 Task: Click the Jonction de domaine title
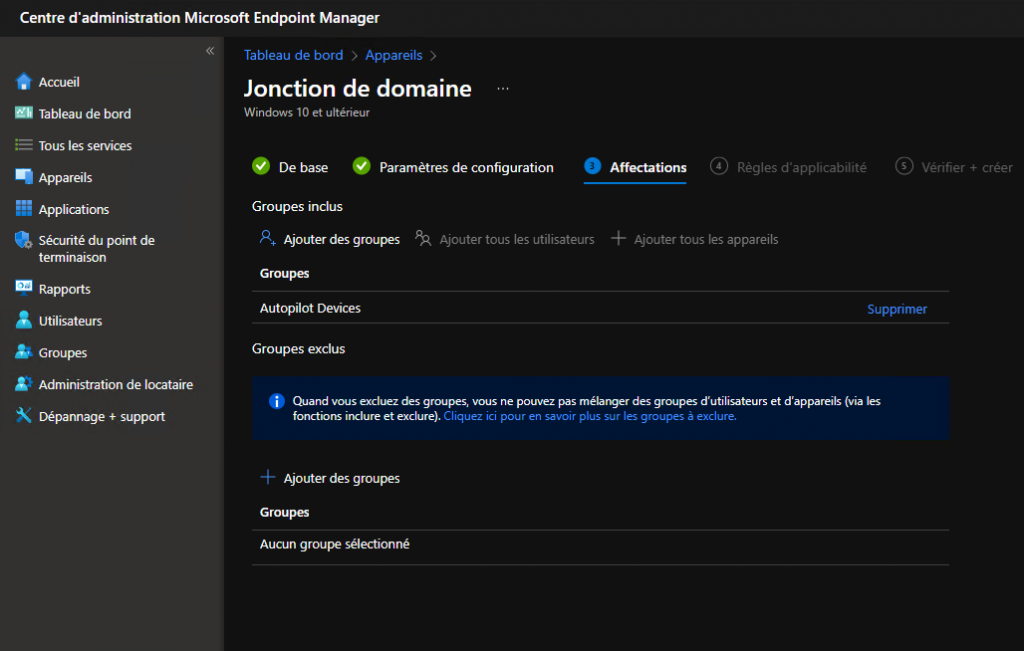[x=358, y=88]
